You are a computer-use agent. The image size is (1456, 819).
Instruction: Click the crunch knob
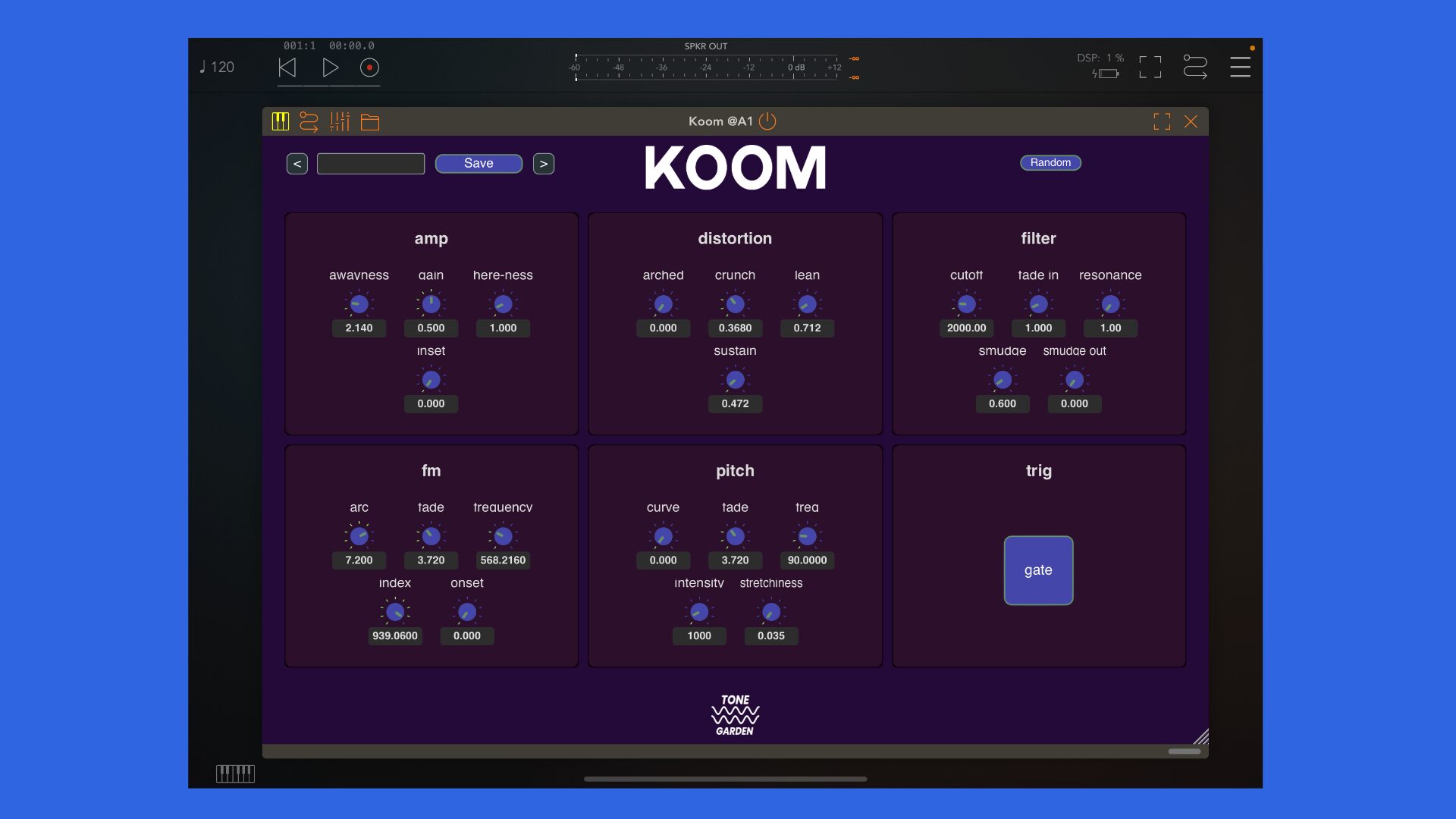(x=735, y=304)
